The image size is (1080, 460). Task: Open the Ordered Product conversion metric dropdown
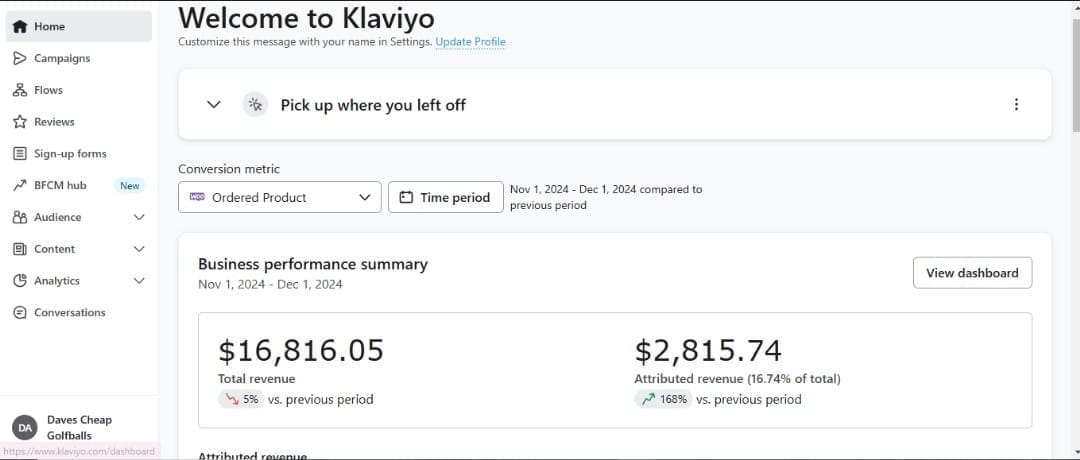tap(280, 197)
